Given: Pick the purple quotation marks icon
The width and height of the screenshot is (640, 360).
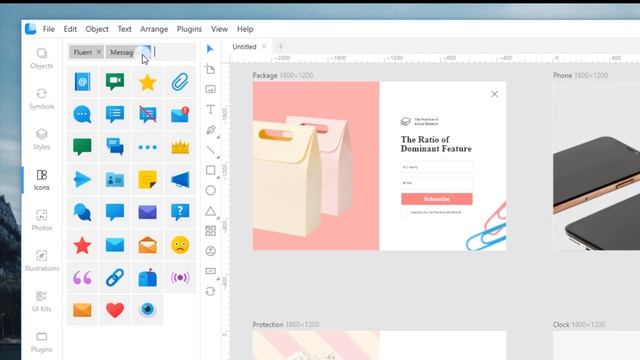Looking at the screenshot, I should pos(82,278).
